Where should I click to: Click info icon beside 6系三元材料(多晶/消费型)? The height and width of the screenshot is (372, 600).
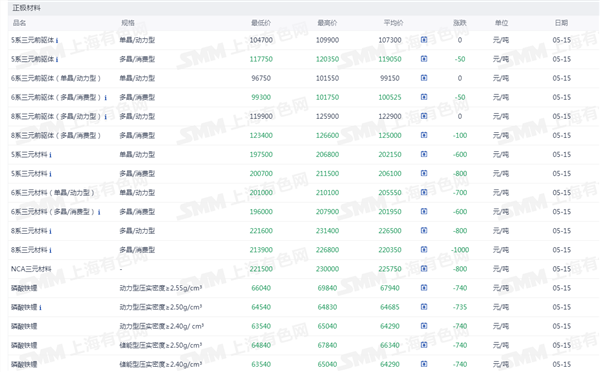coord(99,212)
